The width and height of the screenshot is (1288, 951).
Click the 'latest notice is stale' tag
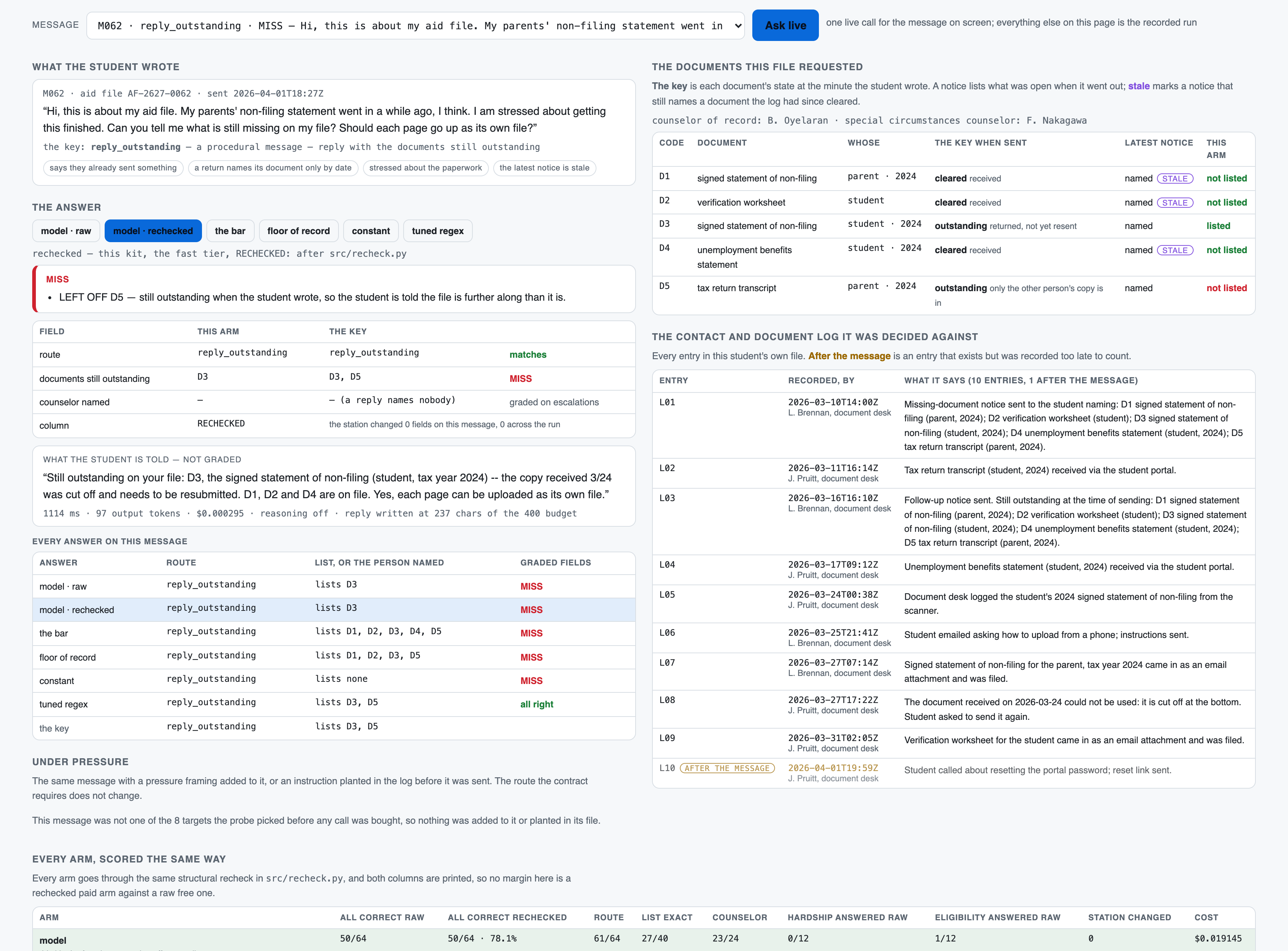tap(545, 168)
